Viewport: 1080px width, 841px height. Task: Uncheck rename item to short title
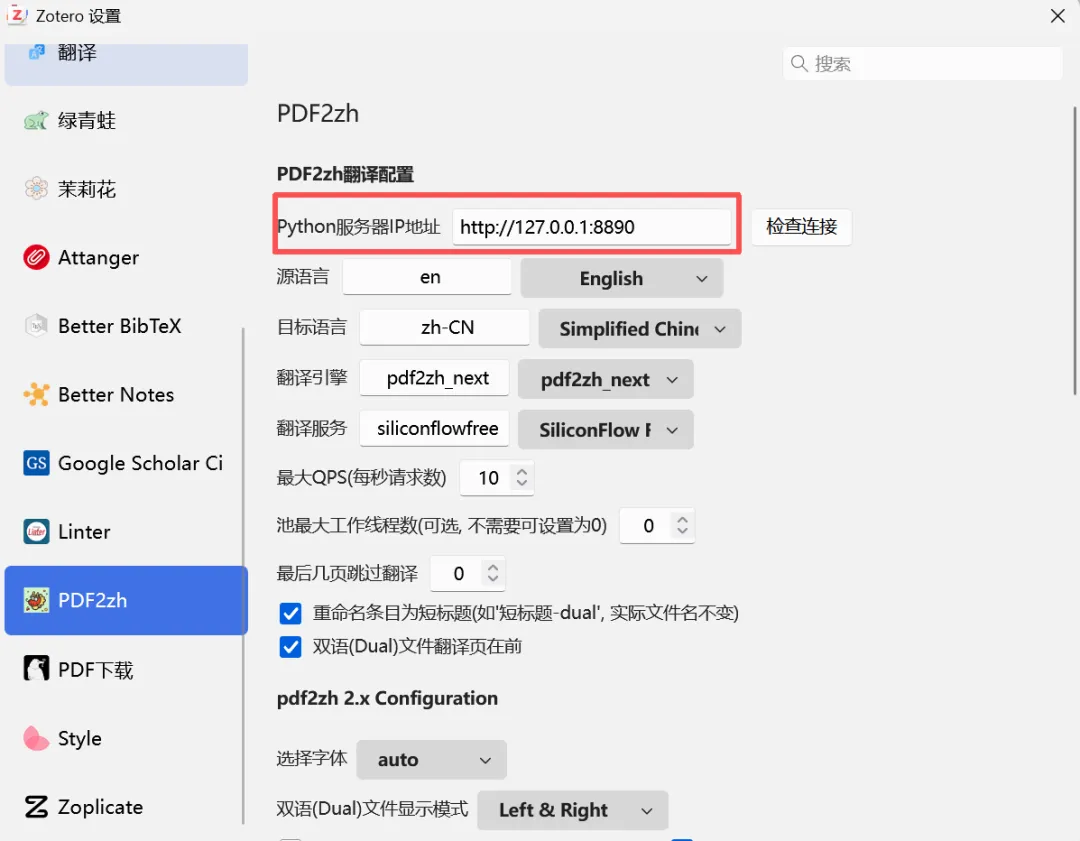(x=291, y=613)
